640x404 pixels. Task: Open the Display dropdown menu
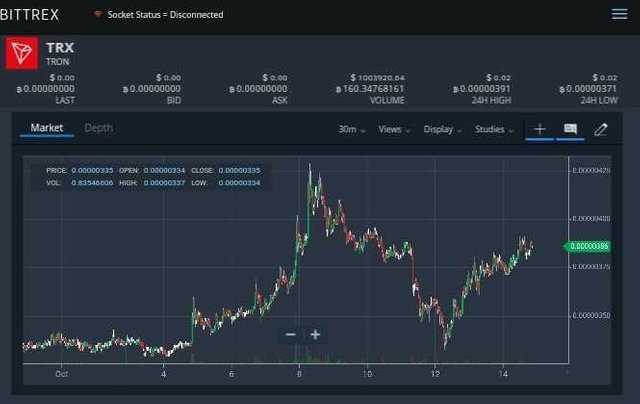pos(442,129)
